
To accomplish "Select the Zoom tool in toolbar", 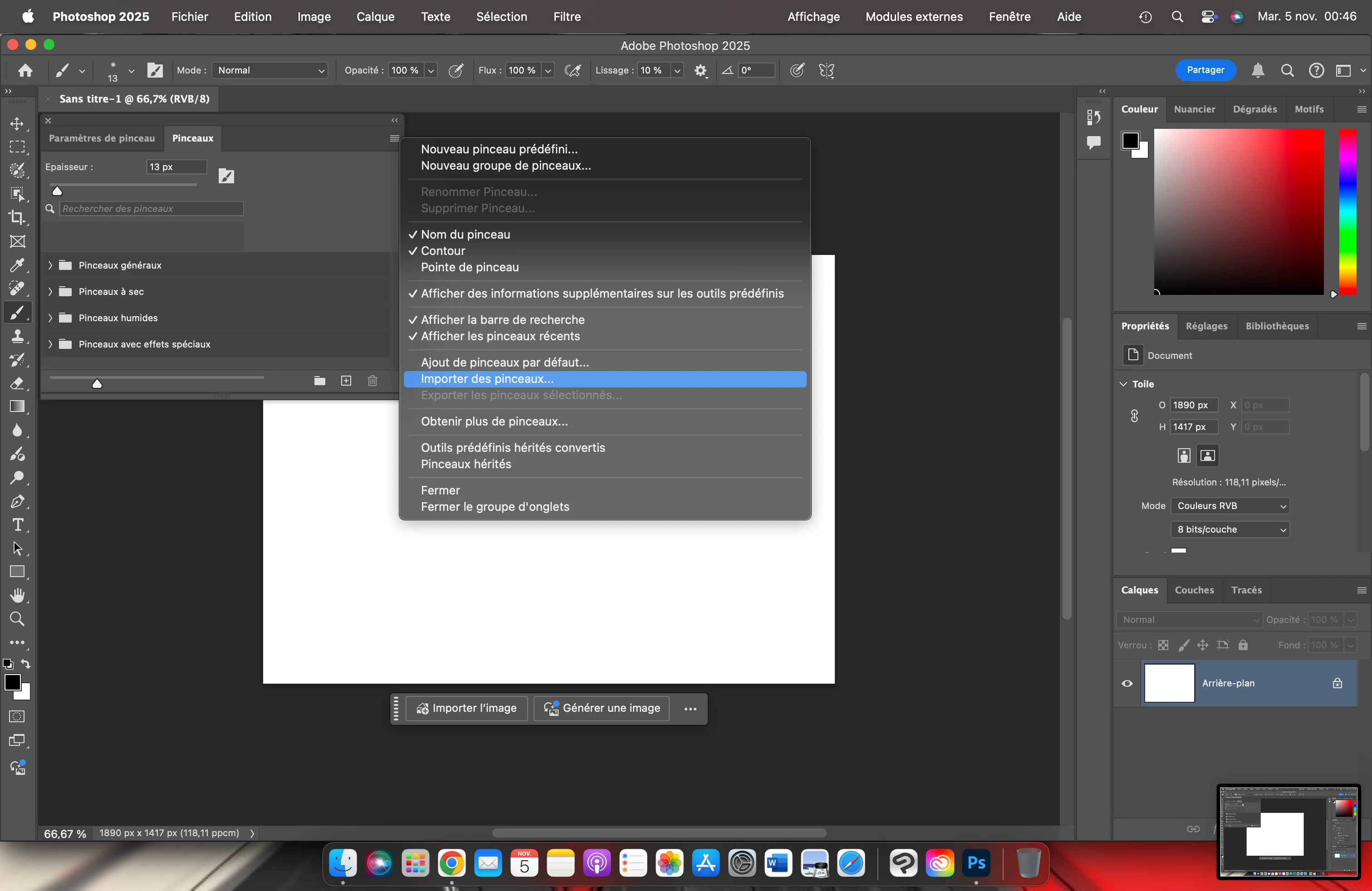I will pyautogui.click(x=17, y=619).
